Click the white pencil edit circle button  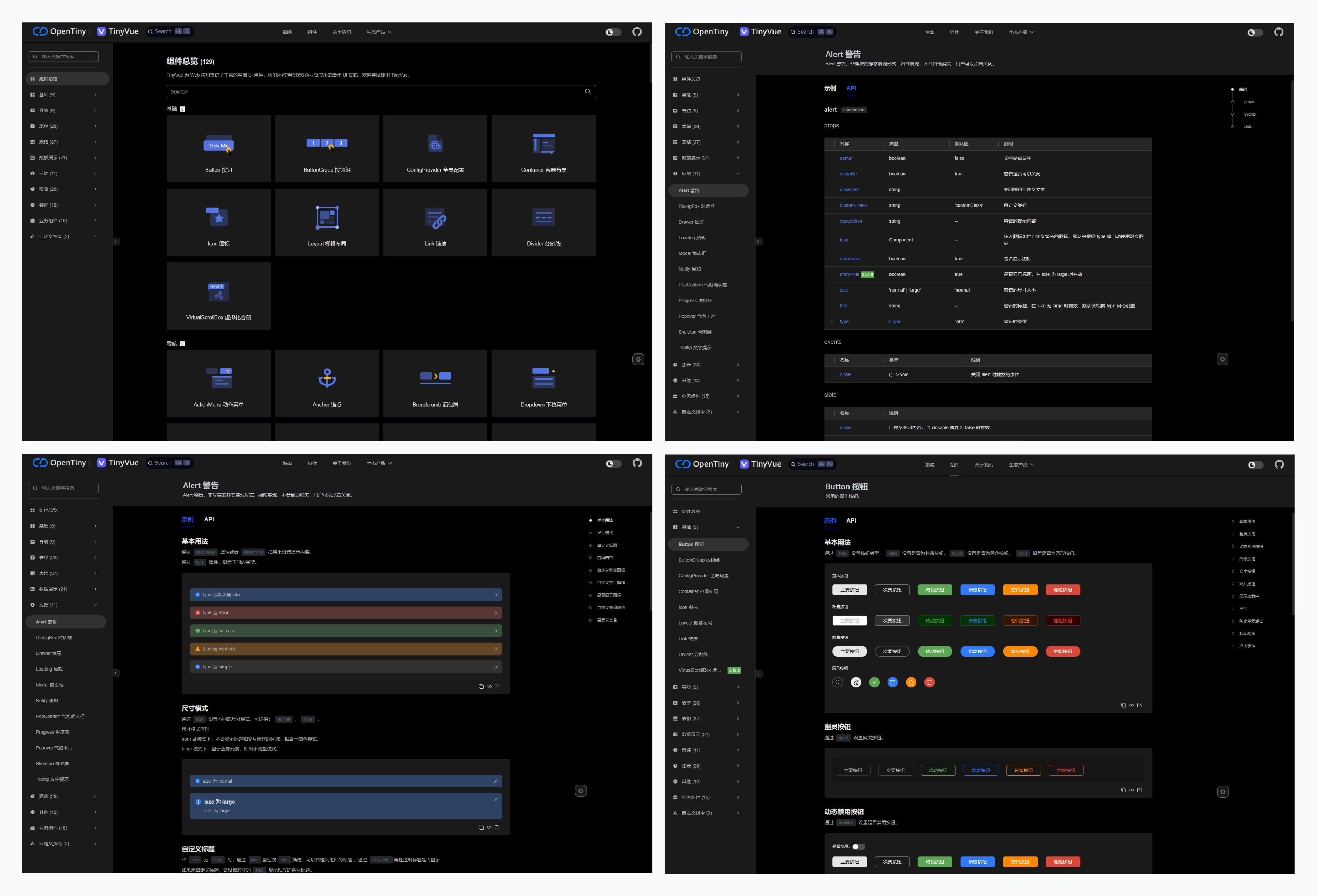(856, 682)
